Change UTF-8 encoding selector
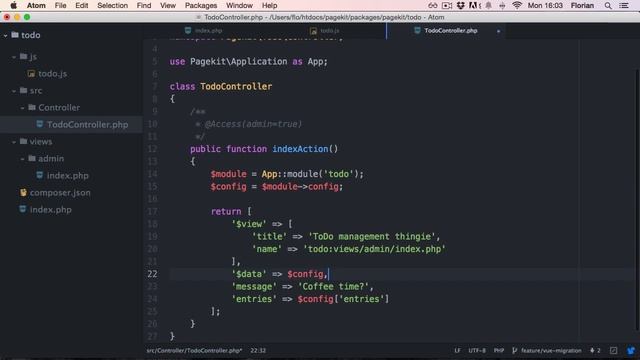640x360 pixels. click(x=477, y=351)
